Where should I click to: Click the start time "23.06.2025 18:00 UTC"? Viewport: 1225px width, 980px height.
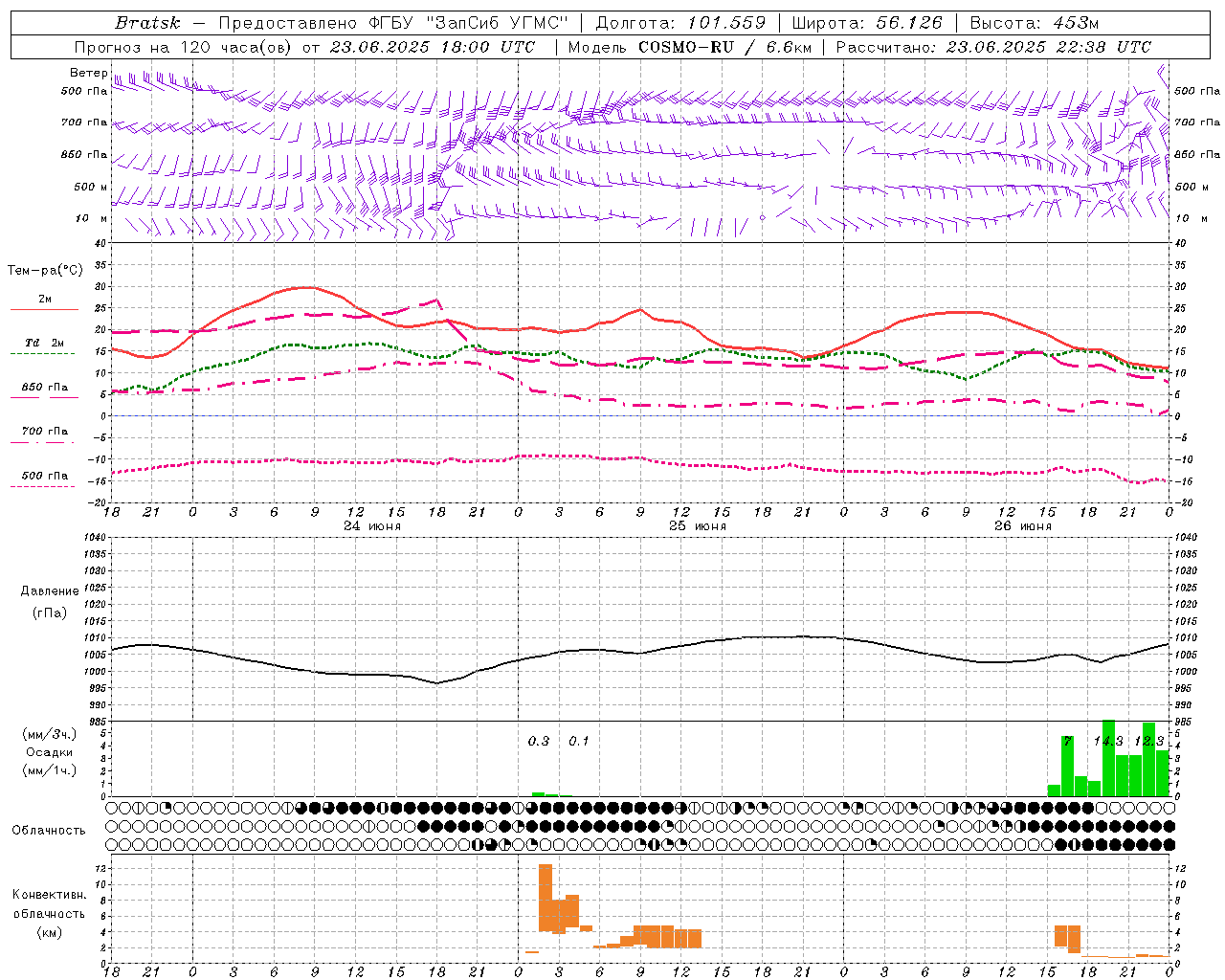point(432,47)
